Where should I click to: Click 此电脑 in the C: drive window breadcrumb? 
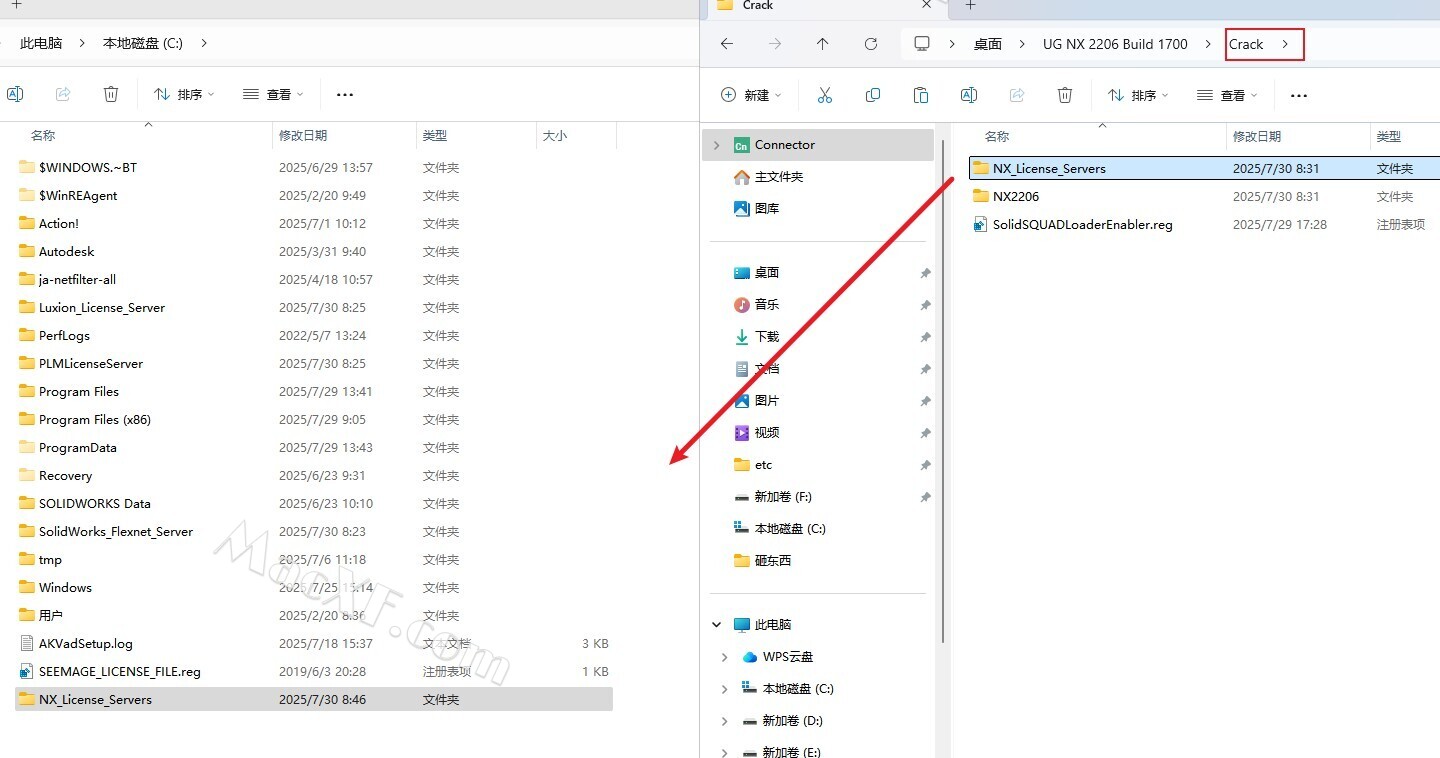(x=41, y=43)
